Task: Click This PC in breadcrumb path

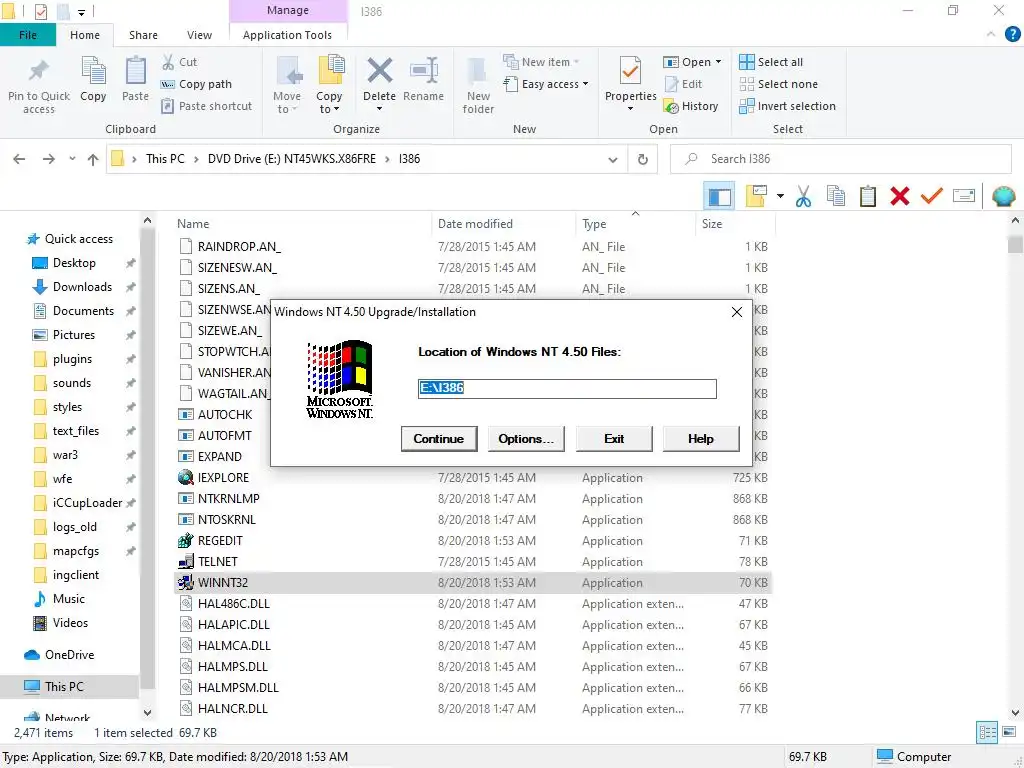Action: click(165, 159)
